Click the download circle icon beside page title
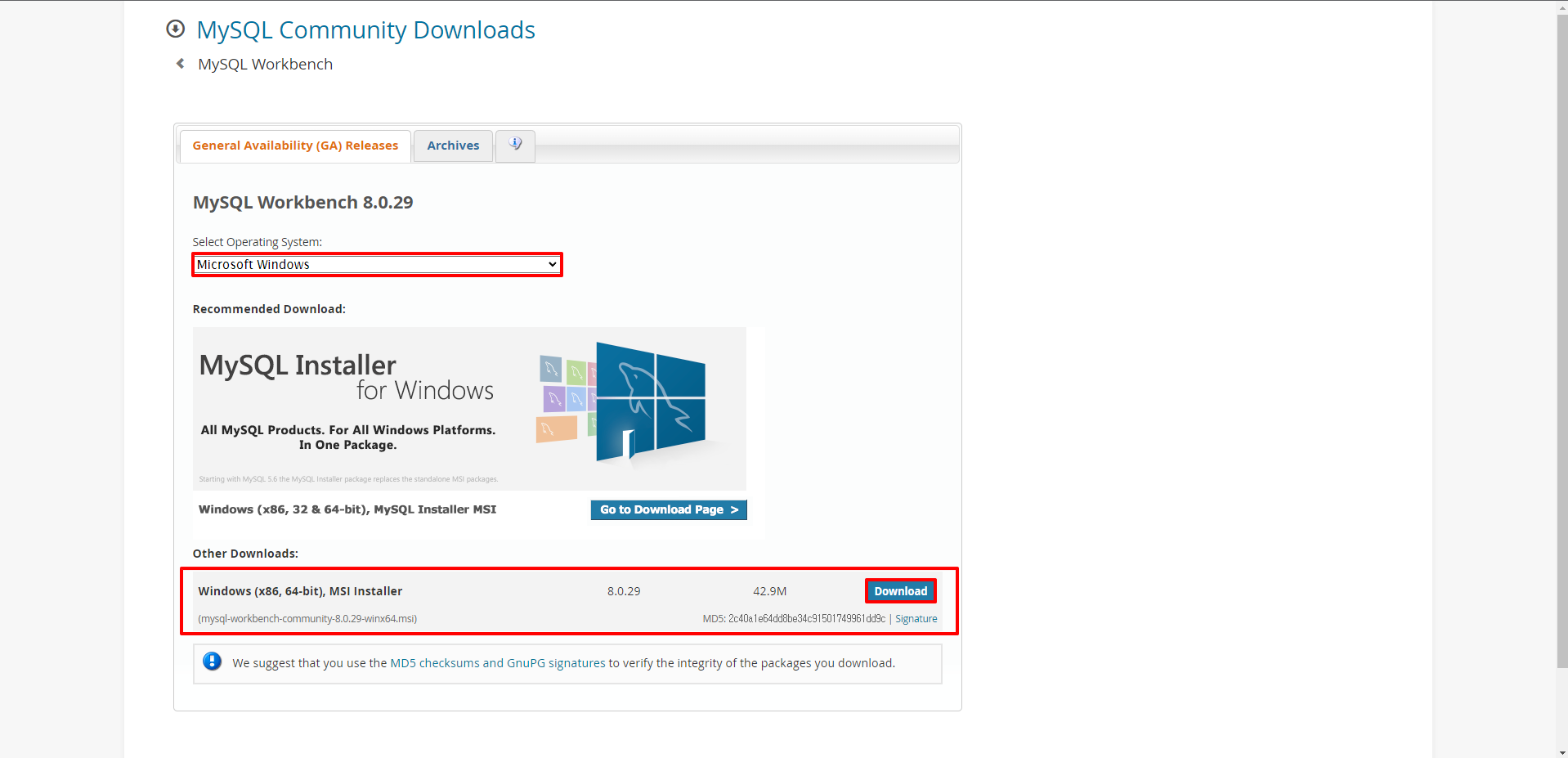 175,29
